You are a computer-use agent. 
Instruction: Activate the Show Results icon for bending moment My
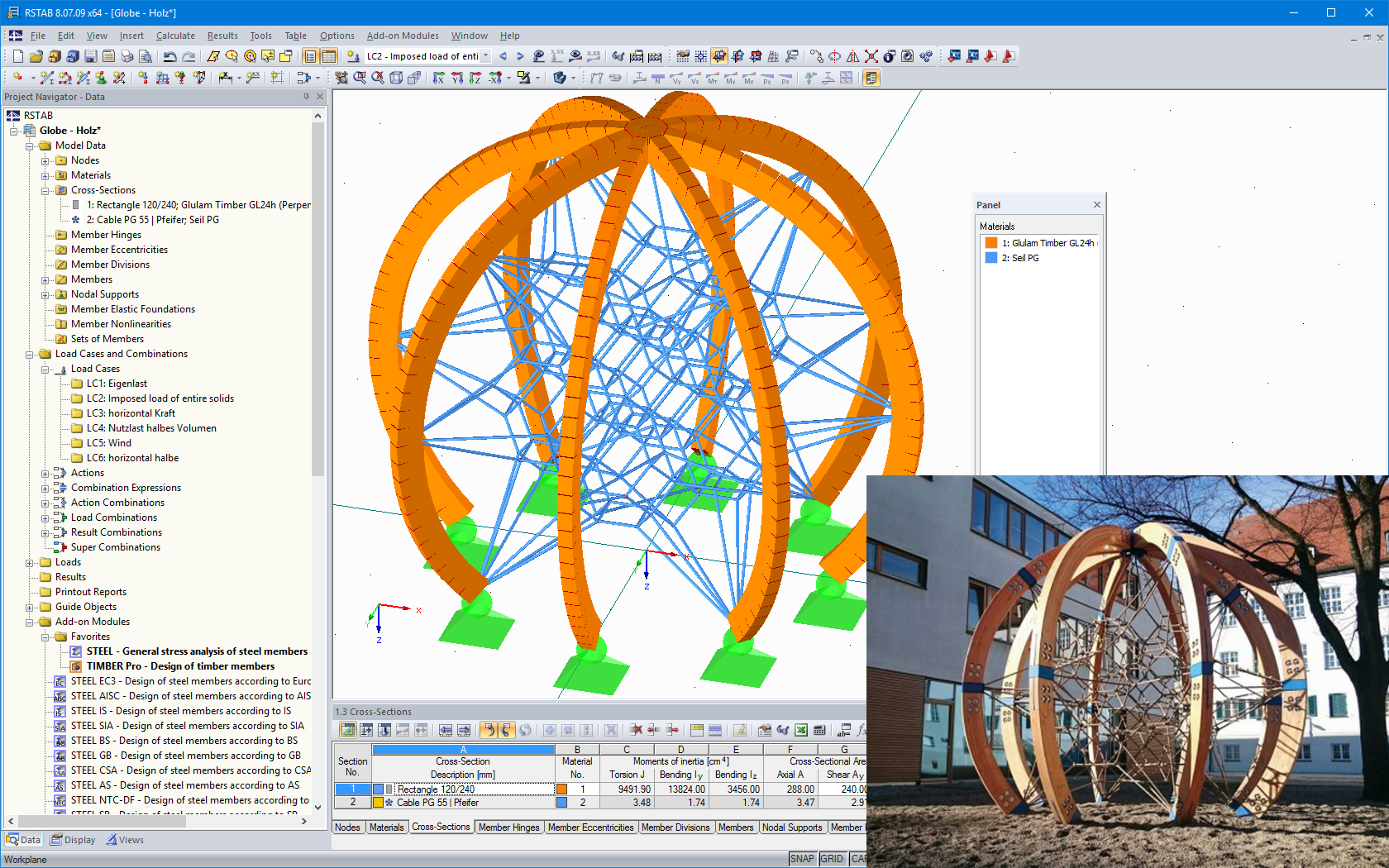pyautogui.click(x=730, y=77)
